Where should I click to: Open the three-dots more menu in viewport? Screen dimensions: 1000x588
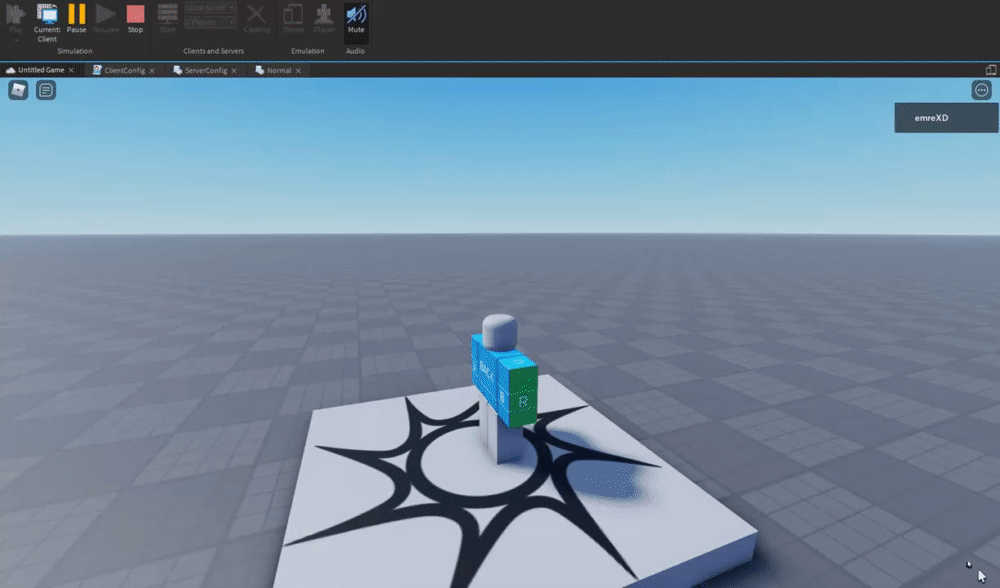pos(982,90)
